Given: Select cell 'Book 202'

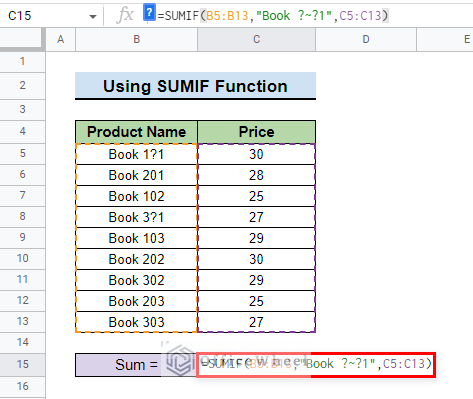Looking at the screenshot, I should tap(136, 259).
